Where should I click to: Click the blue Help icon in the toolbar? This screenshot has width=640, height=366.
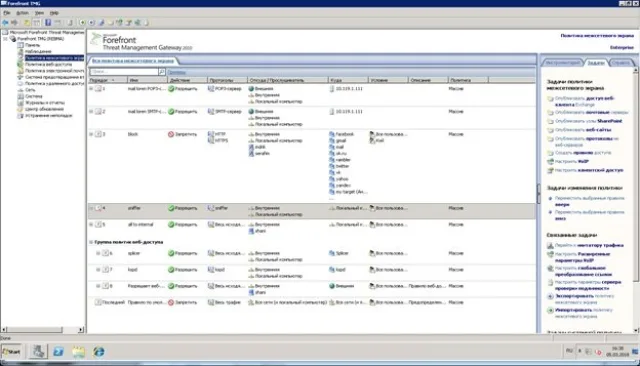click(x=48, y=23)
